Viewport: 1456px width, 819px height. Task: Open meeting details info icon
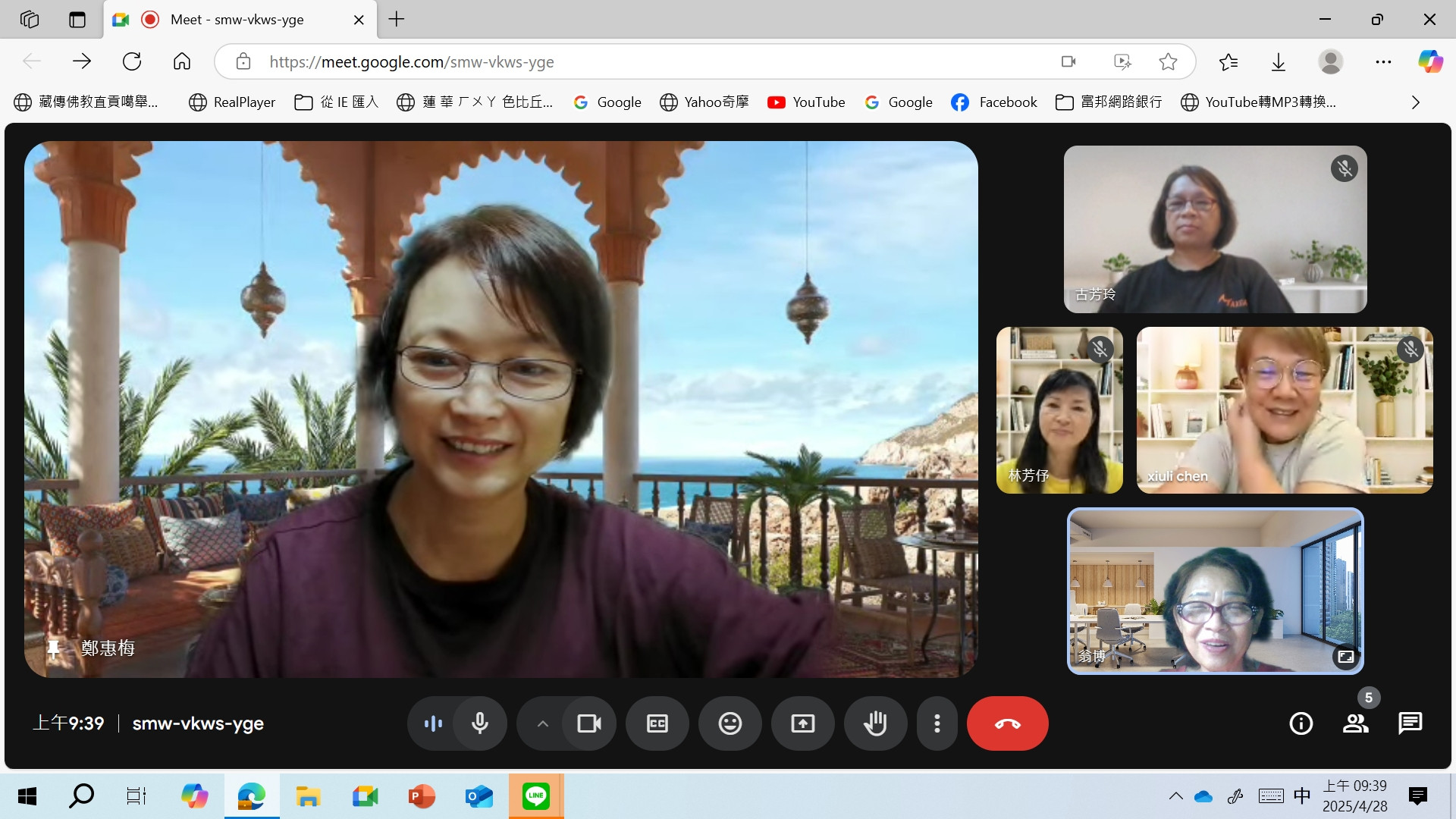[1301, 723]
